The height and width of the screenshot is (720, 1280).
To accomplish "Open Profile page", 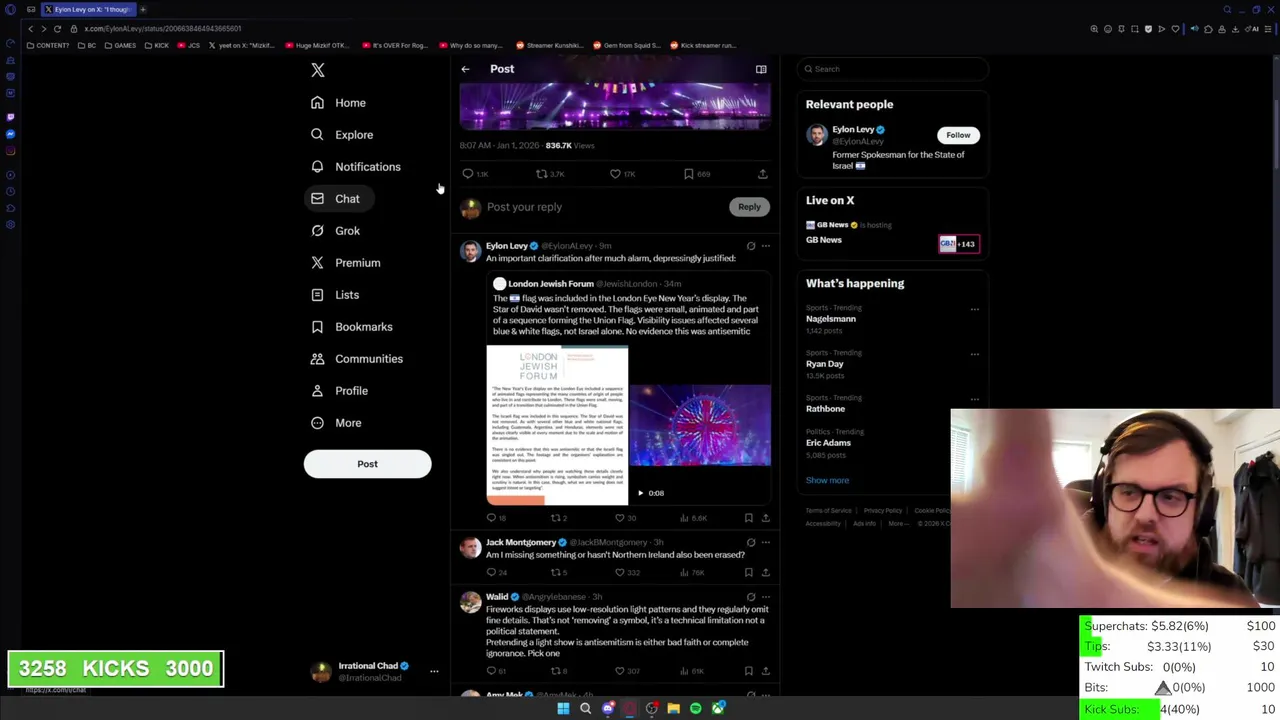I will tap(339, 391).
